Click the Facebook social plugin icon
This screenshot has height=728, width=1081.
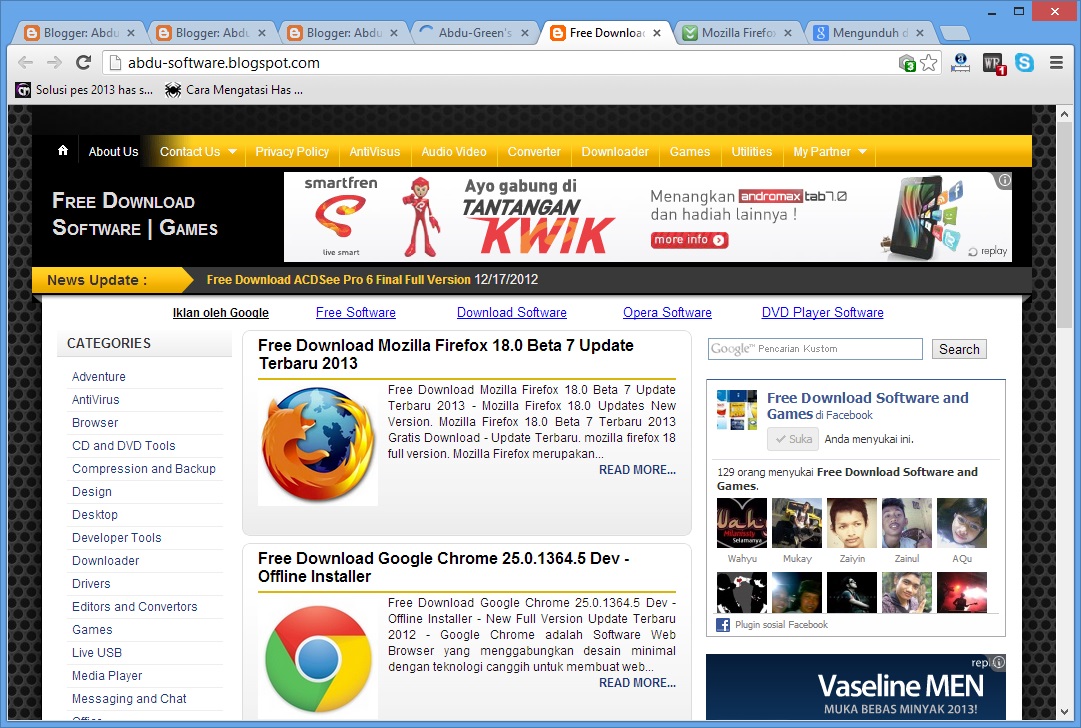pyautogui.click(x=723, y=625)
